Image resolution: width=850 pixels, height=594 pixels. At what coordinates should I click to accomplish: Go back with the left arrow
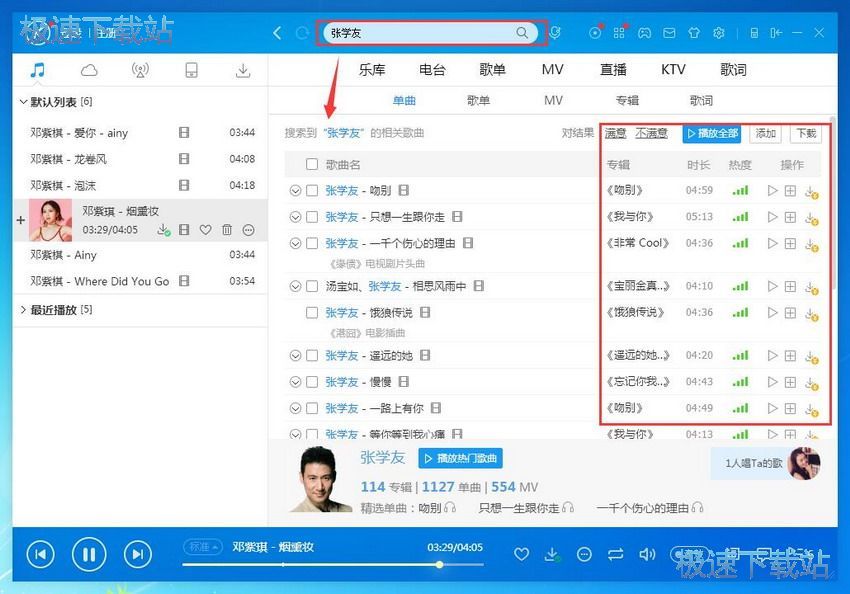click(277, 33)
